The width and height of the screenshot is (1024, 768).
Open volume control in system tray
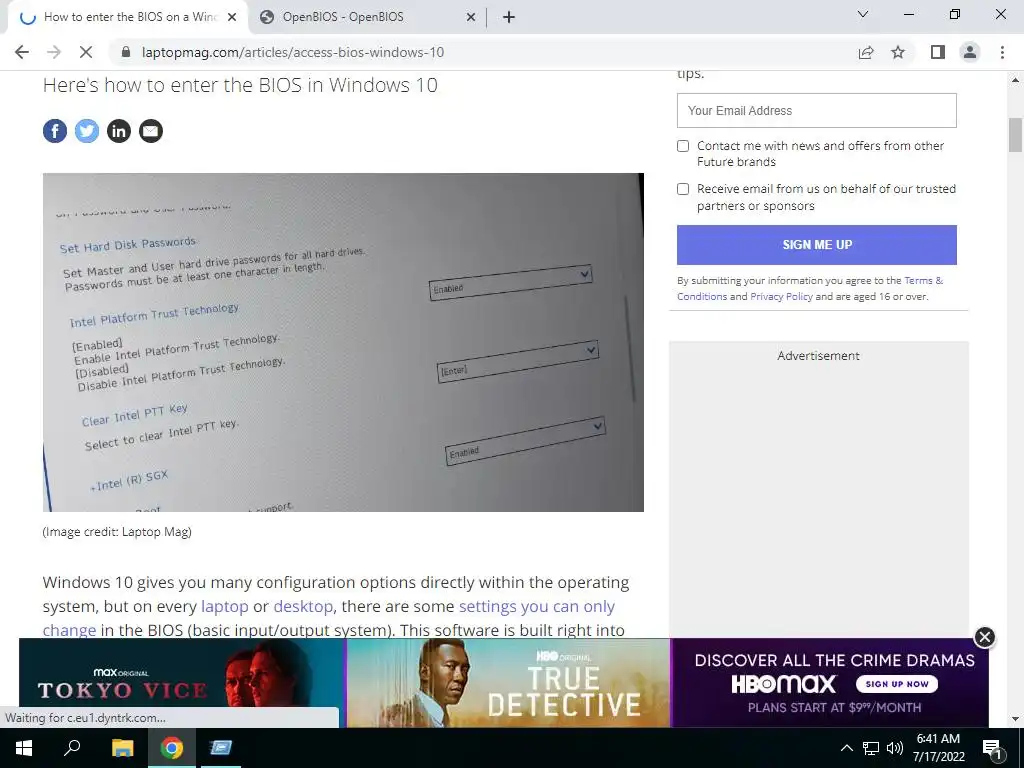click(895, 748)
